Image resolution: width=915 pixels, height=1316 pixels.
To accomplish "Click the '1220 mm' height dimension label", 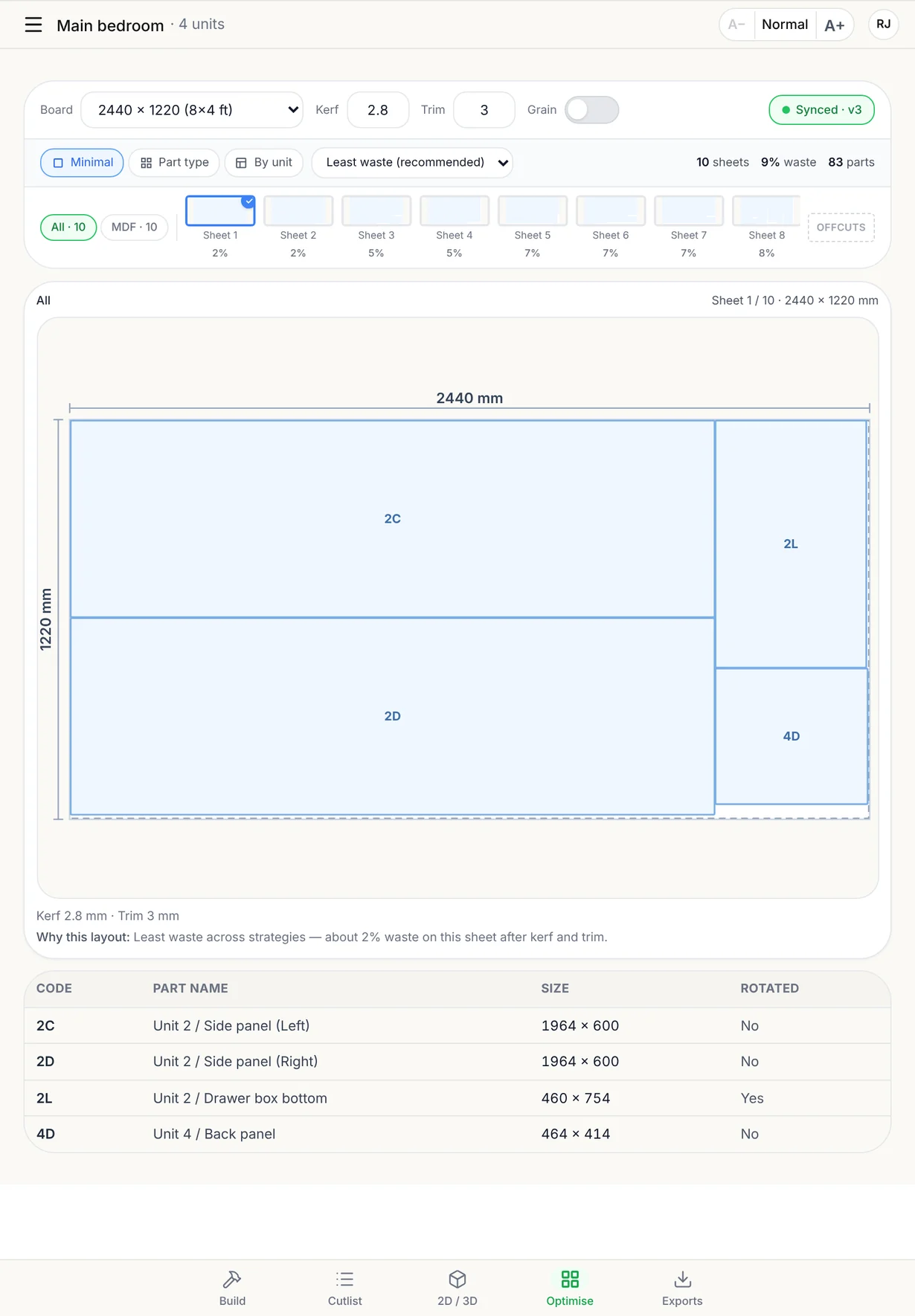I will click(x=46, y=619).
